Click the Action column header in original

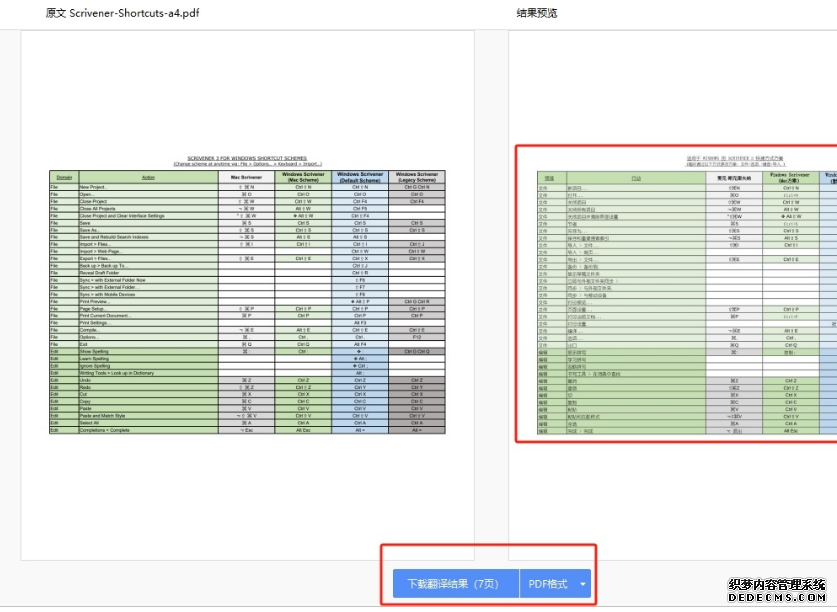click(148, 177)
